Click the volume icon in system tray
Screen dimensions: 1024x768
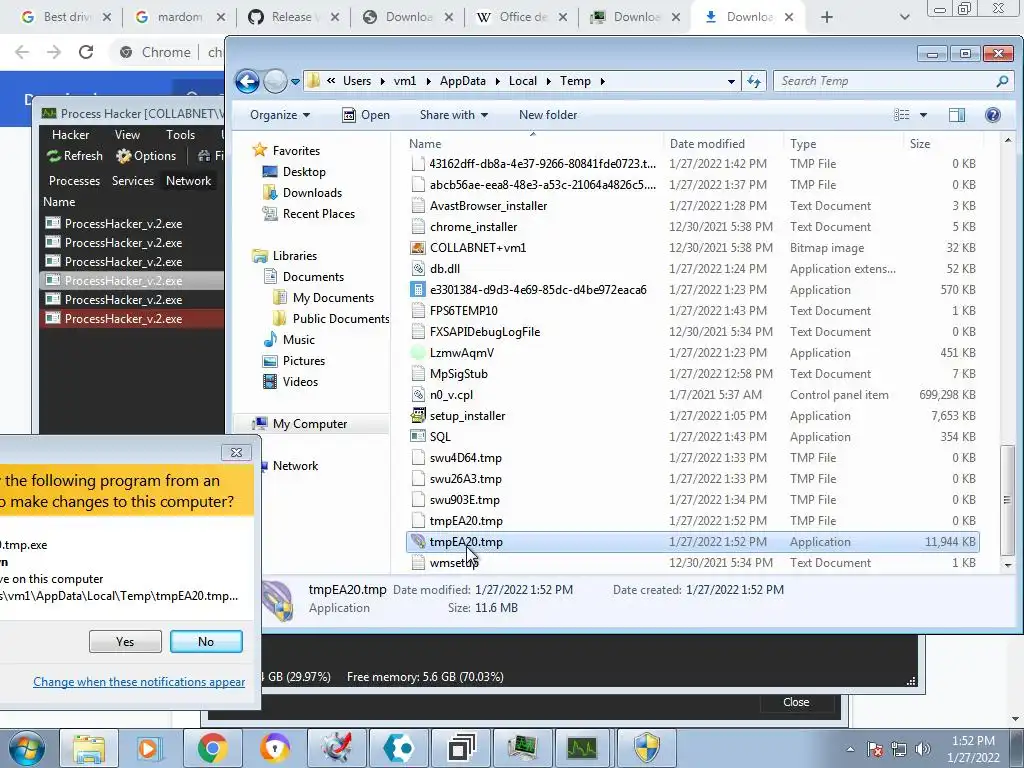coord(922,749)
